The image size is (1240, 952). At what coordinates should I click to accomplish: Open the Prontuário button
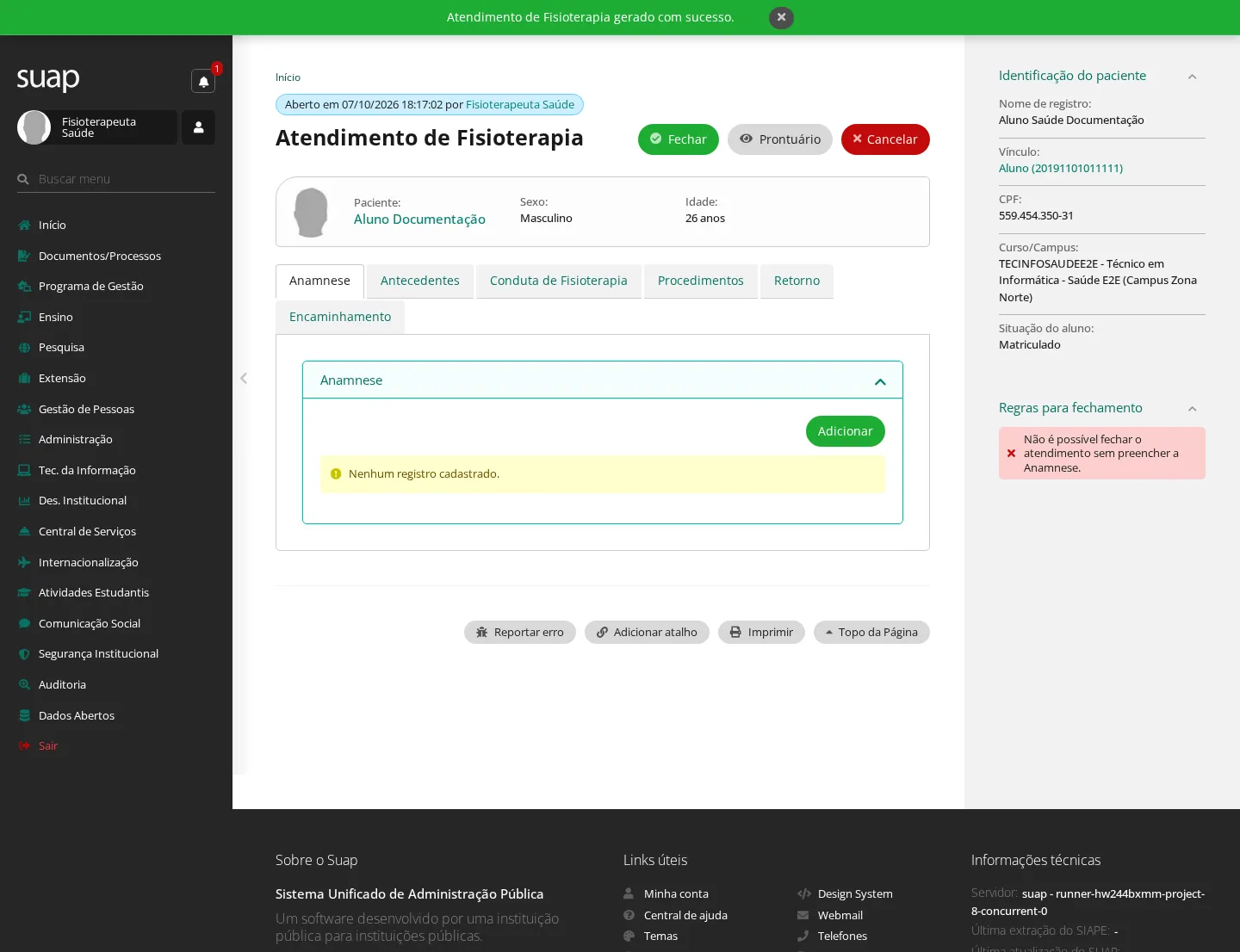(x=780, y=139)
